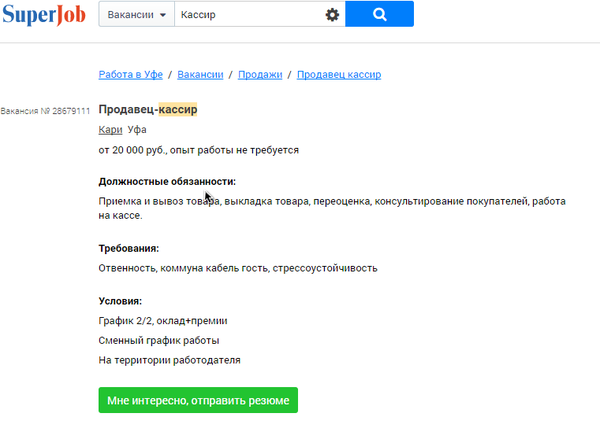
Task: Click the На территории работодателя text
Action: [x=169, y=359]
